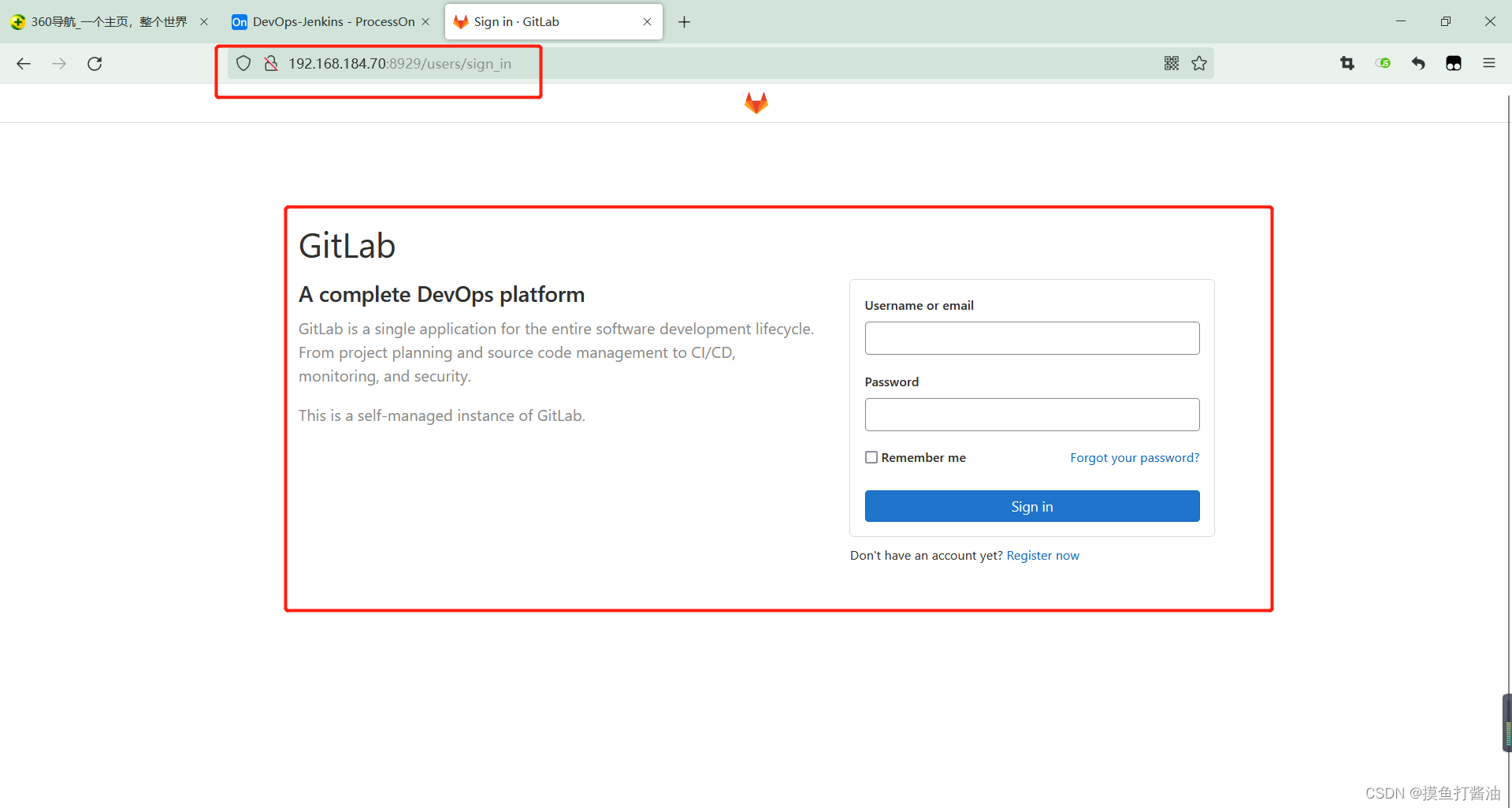Close the Sign in GitLab tab

coord(647,22)
